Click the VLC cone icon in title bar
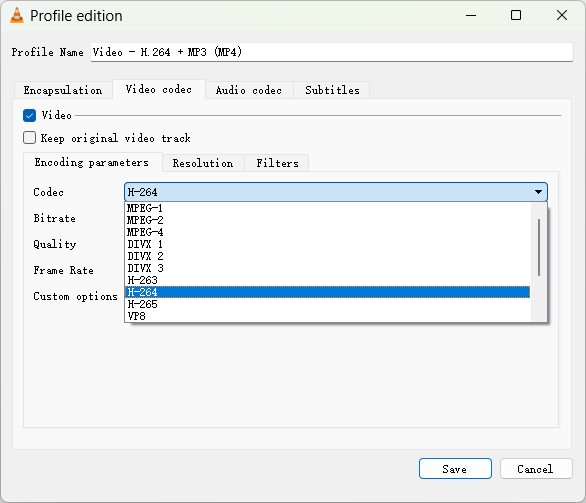 [x=16, y=16]
